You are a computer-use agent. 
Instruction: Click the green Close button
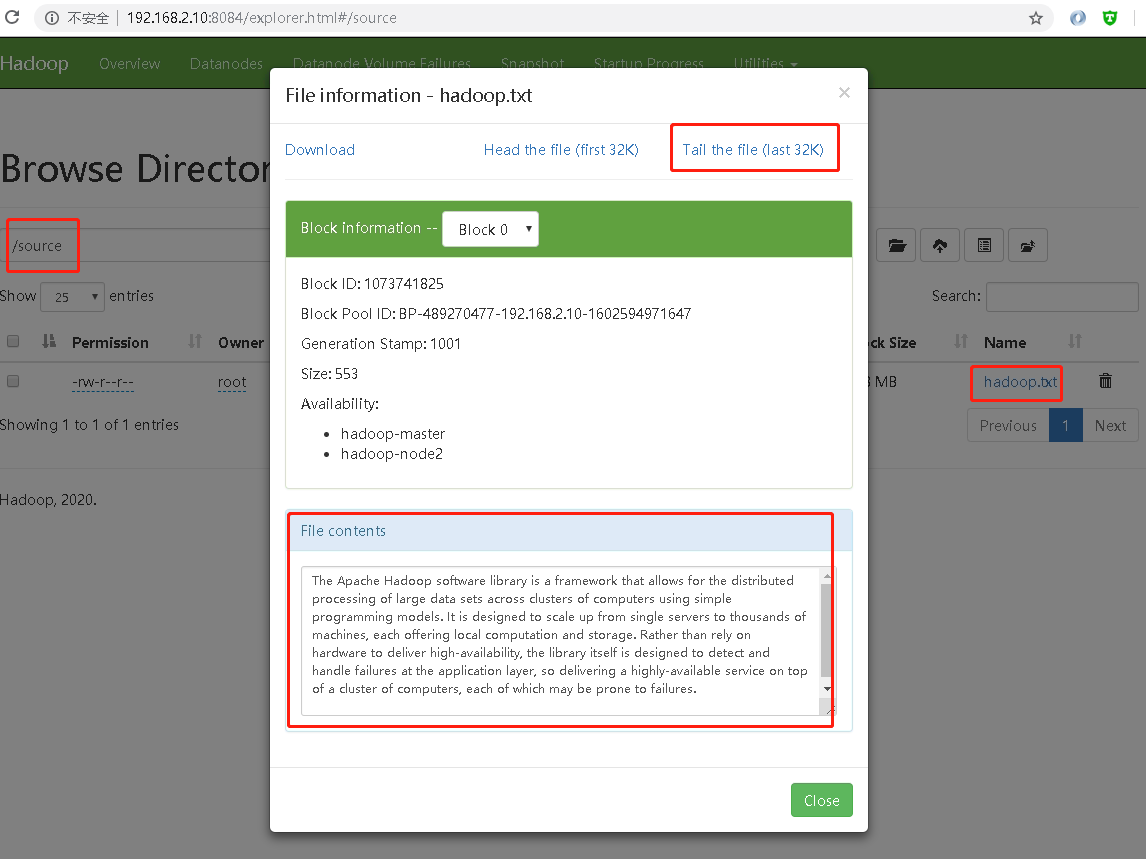tap(821, 801)
